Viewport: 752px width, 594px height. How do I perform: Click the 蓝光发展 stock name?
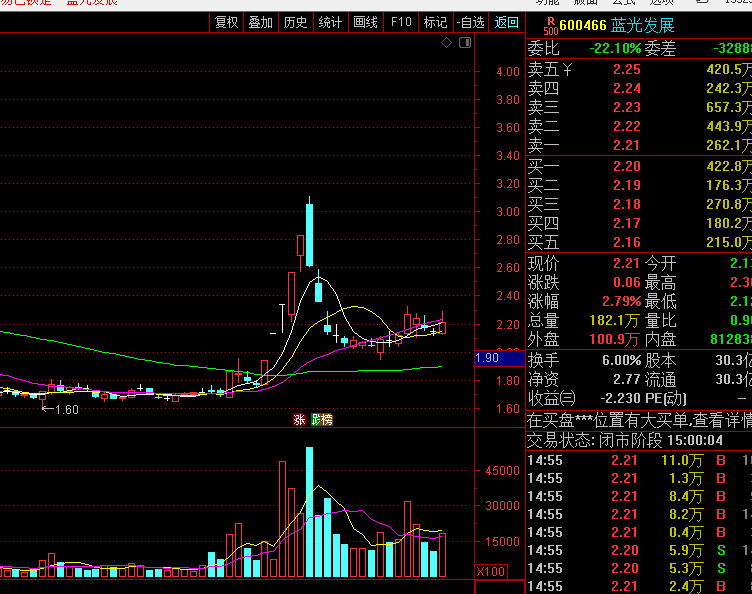644,26
